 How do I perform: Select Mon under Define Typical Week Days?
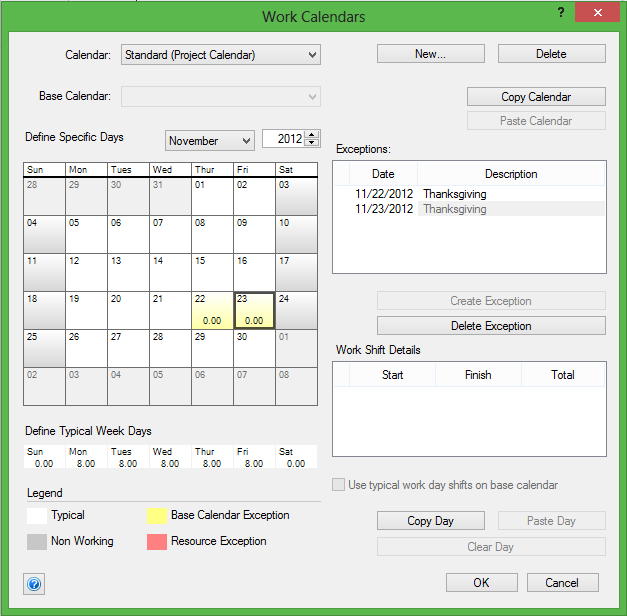pyautogui.click(x=86, y=458)
